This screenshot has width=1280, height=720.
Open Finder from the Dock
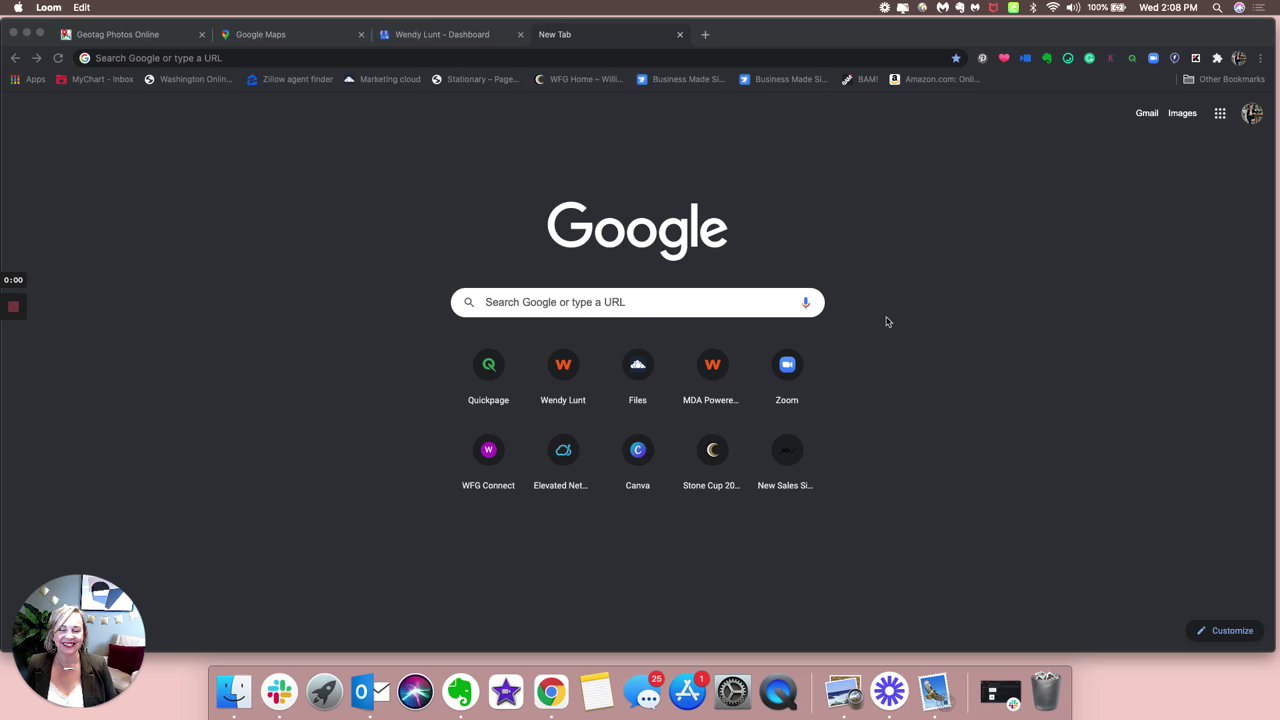(x=234, y=692)
